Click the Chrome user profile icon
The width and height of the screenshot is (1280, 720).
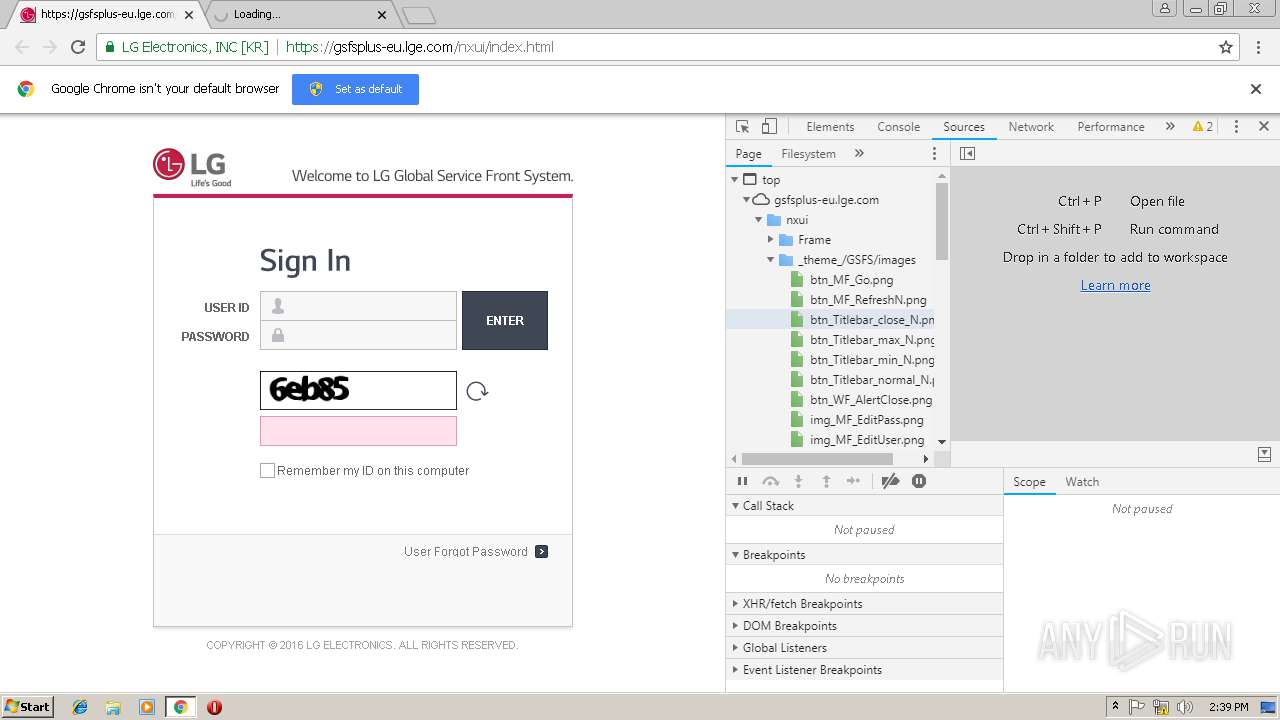[1164, 9]
